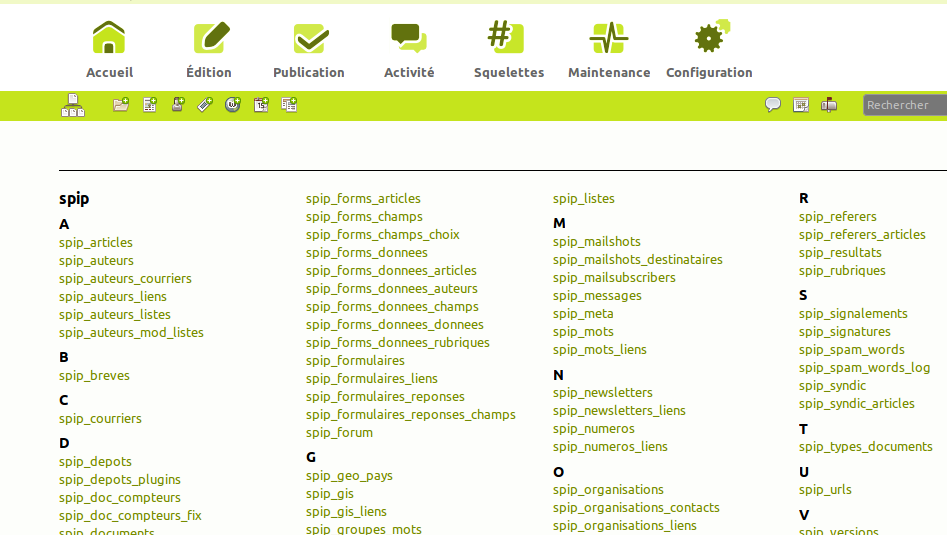Open the spip_listes table link
The width and height of the screenshot is (947, 535).
click(x=583, y=199)
